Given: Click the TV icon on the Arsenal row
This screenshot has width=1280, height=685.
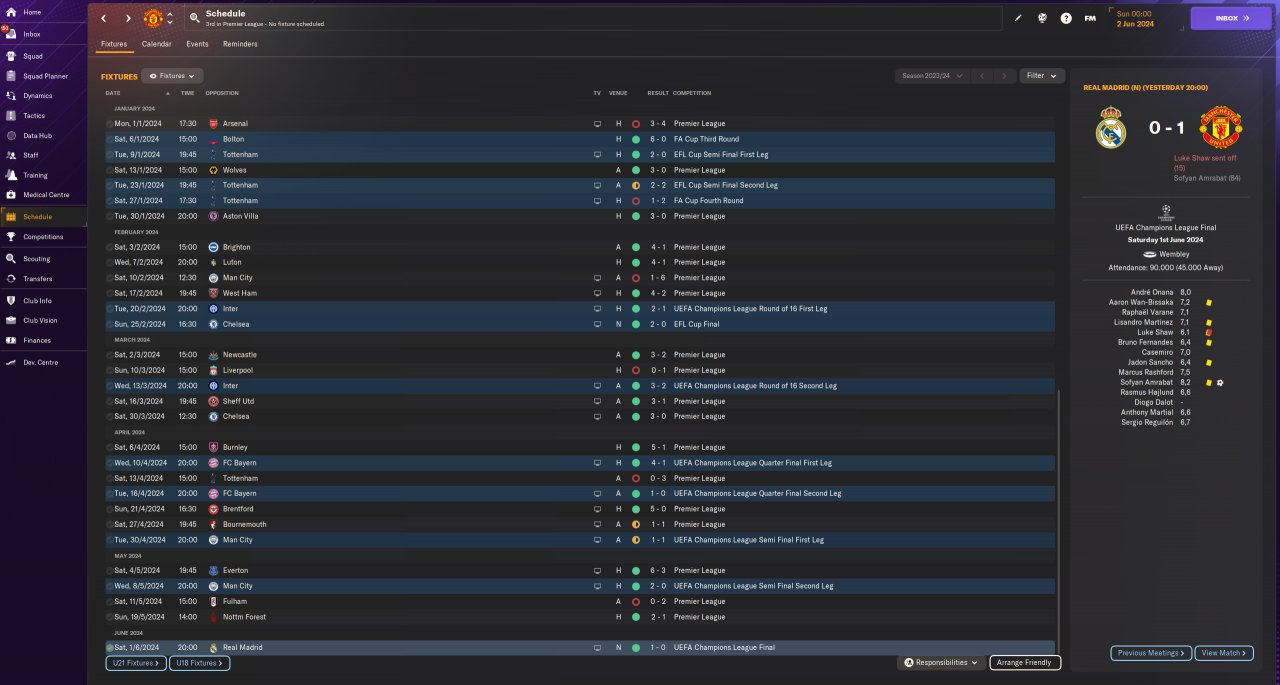Looking at the screenshot, I should pos(597,124).
